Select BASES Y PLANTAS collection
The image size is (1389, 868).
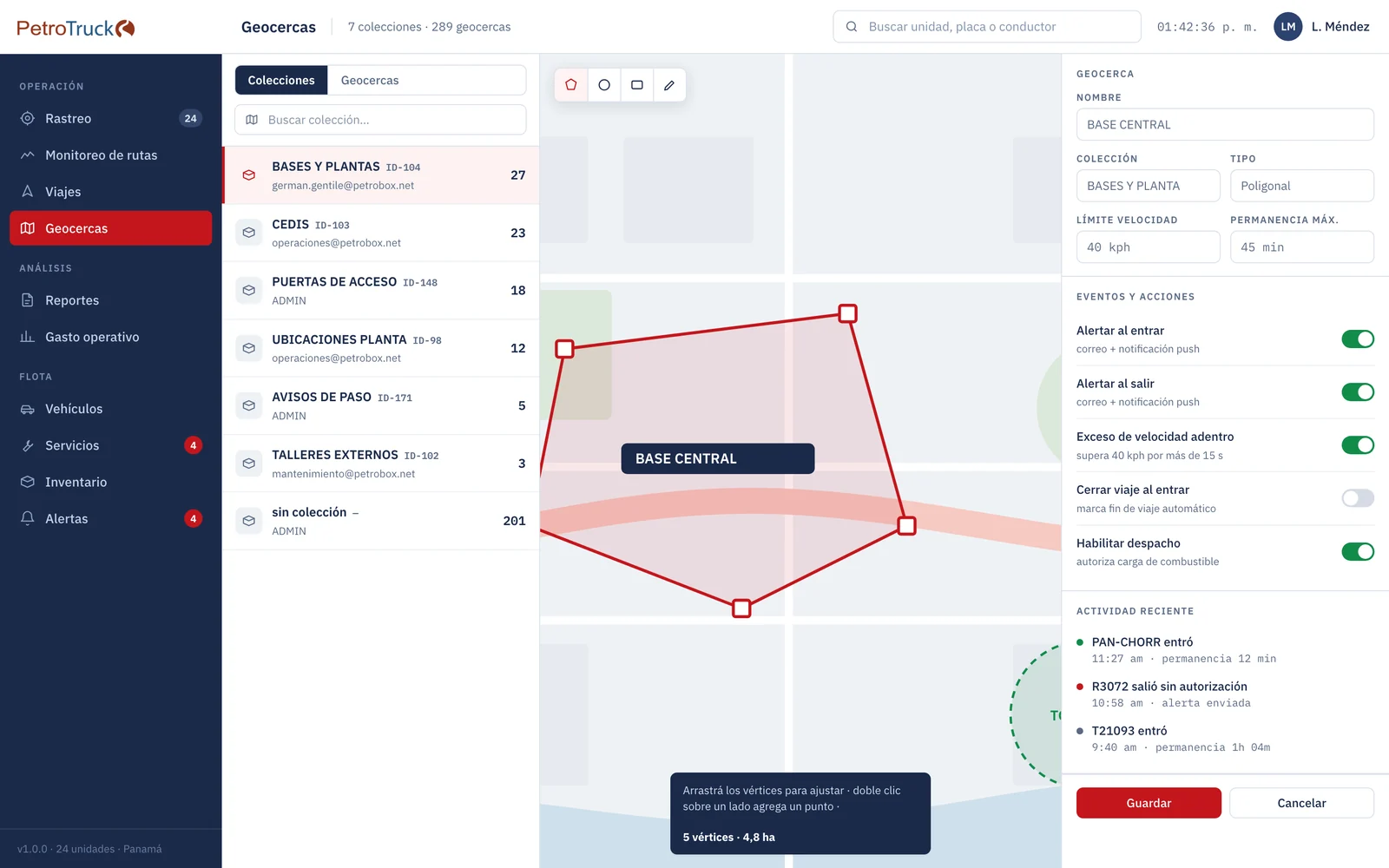pyautogui.click(x=381, y=175)
